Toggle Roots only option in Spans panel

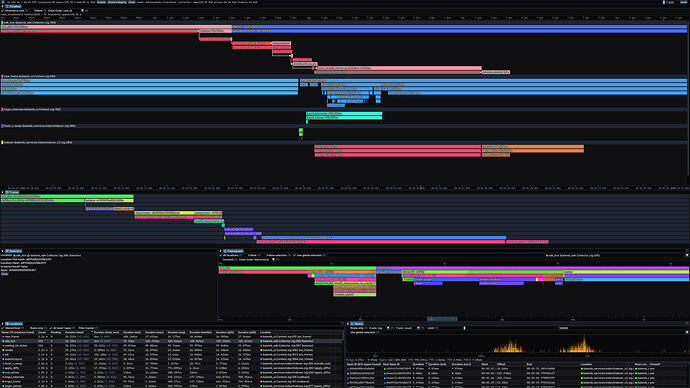point(358,328)
